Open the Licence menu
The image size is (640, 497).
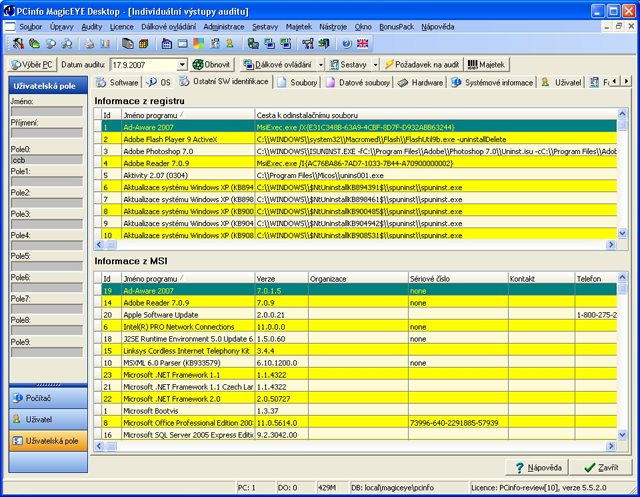click(x=121, y=27)
